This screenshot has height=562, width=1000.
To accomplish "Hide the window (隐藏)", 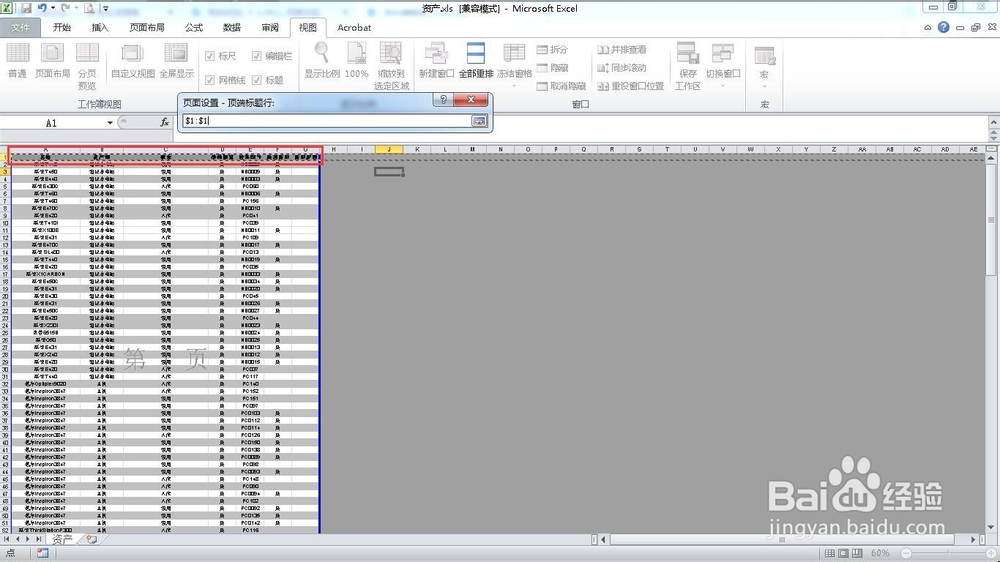I will [x=552, y=68].
